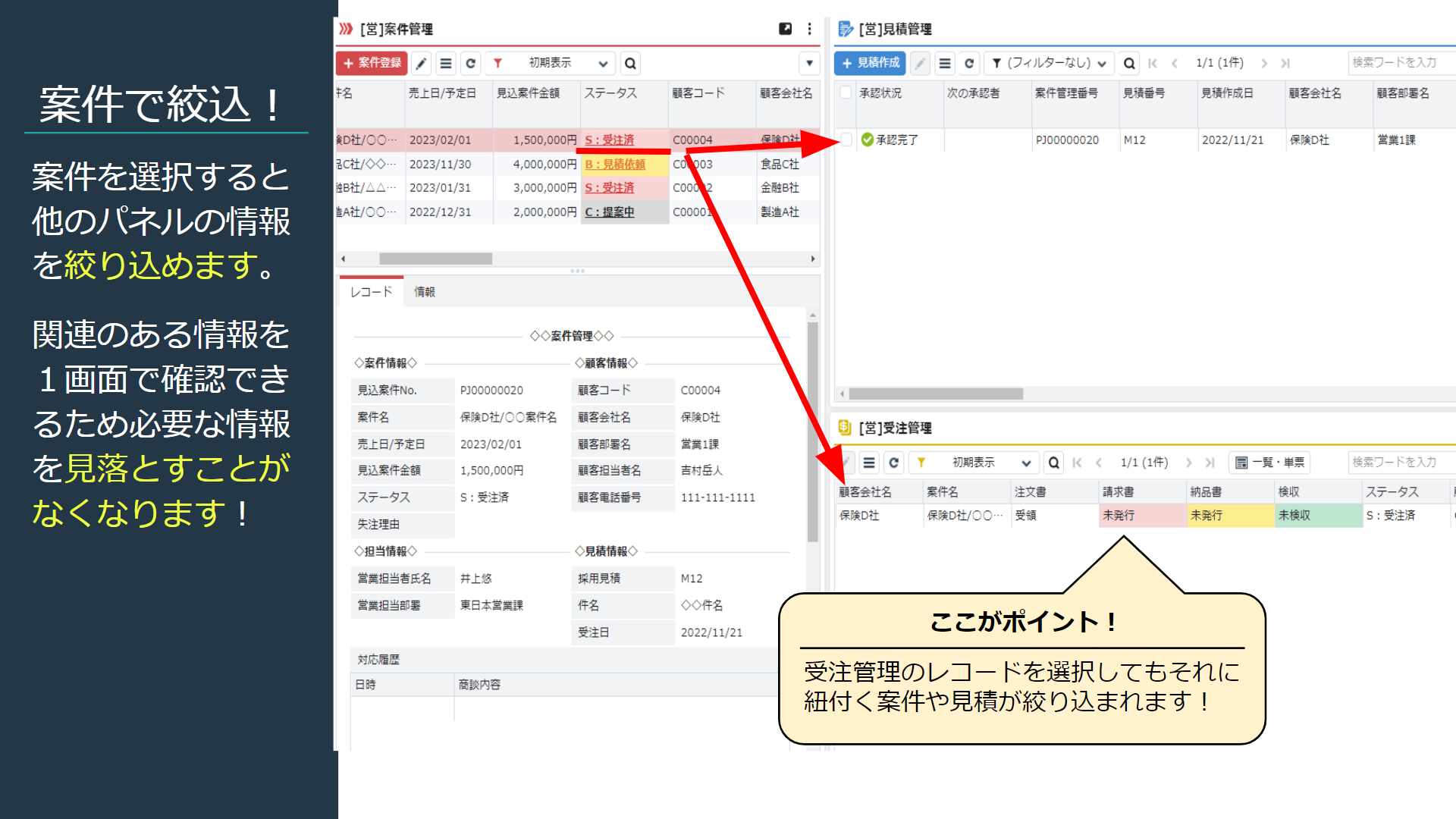The image size is (1456, 819).
Task: Click the search magnifier icon in 案件管理
Action: [630, 63]
